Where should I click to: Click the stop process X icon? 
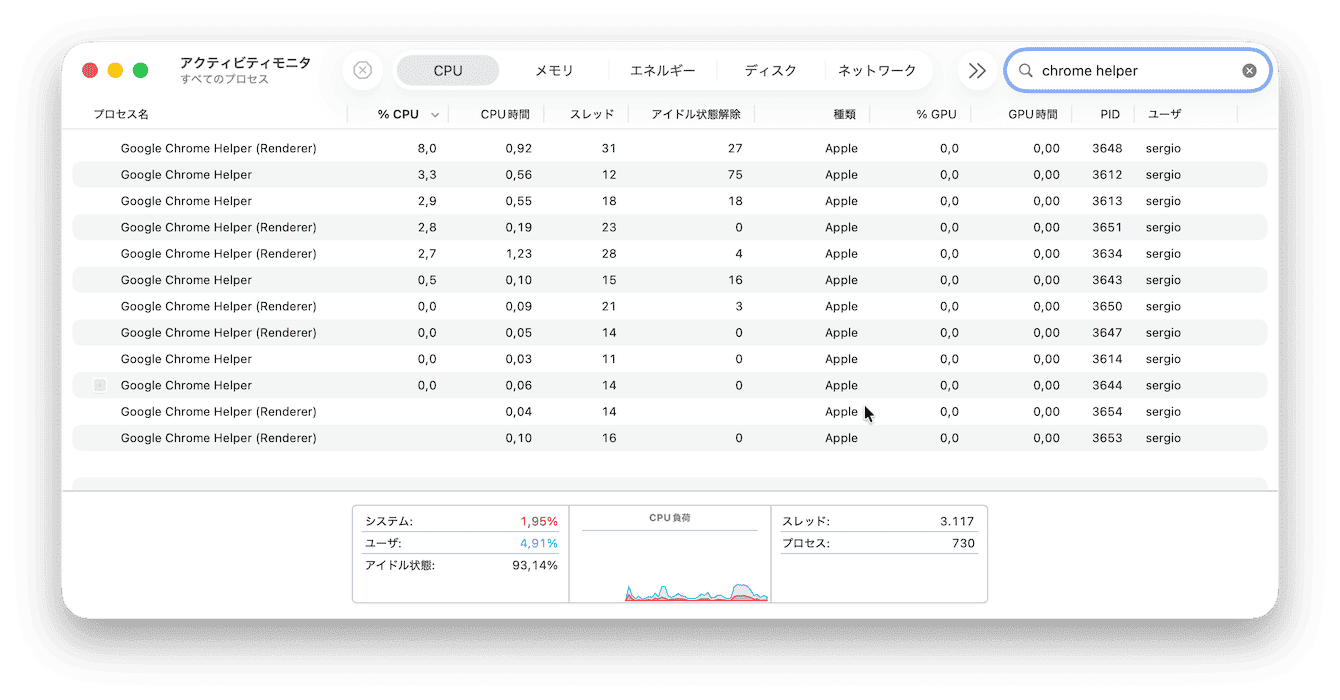pos(363,71)
